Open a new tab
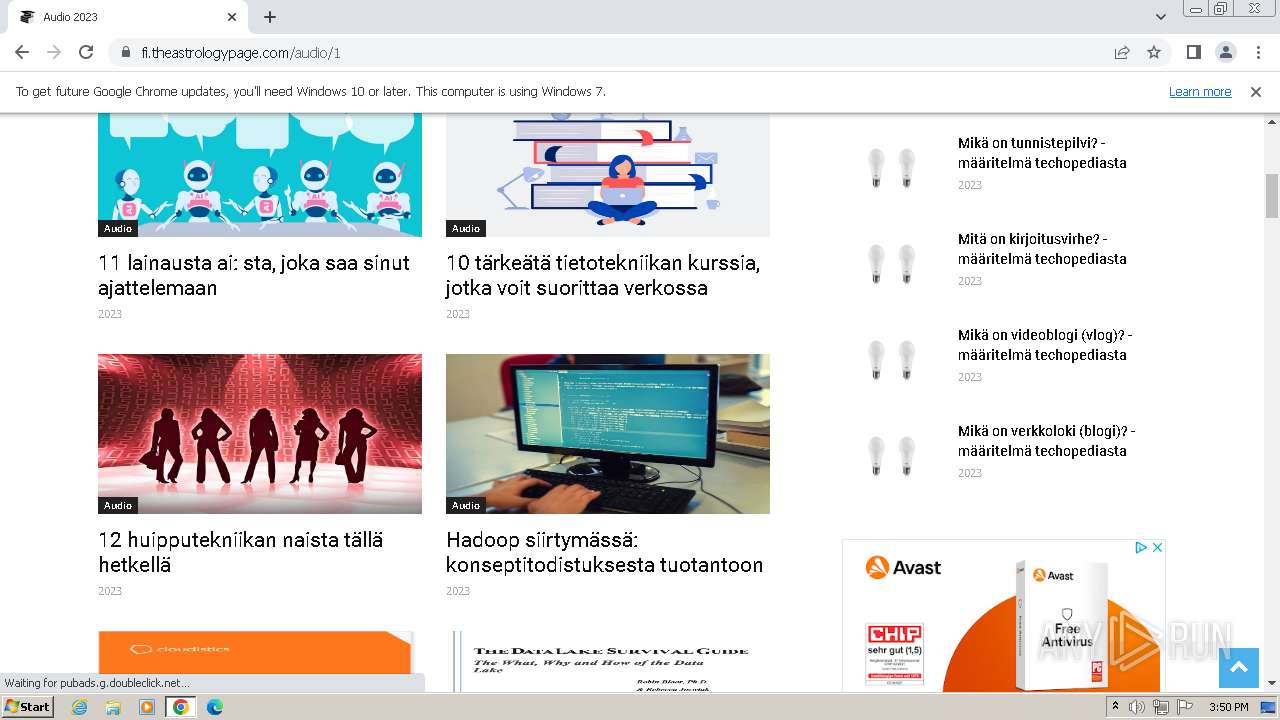 (x=270, y=17)
